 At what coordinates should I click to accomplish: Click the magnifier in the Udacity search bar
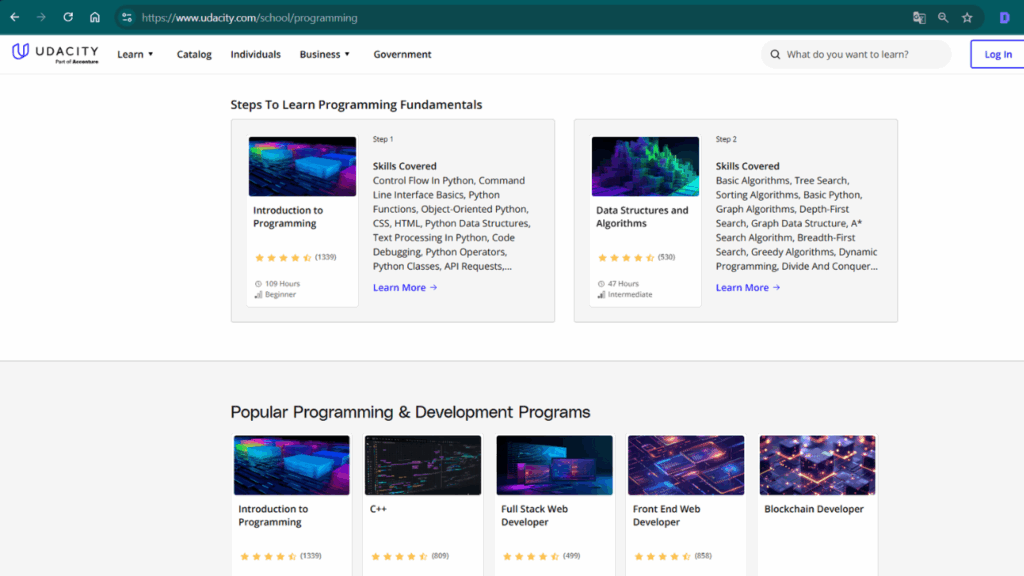(x=774, y=53)
